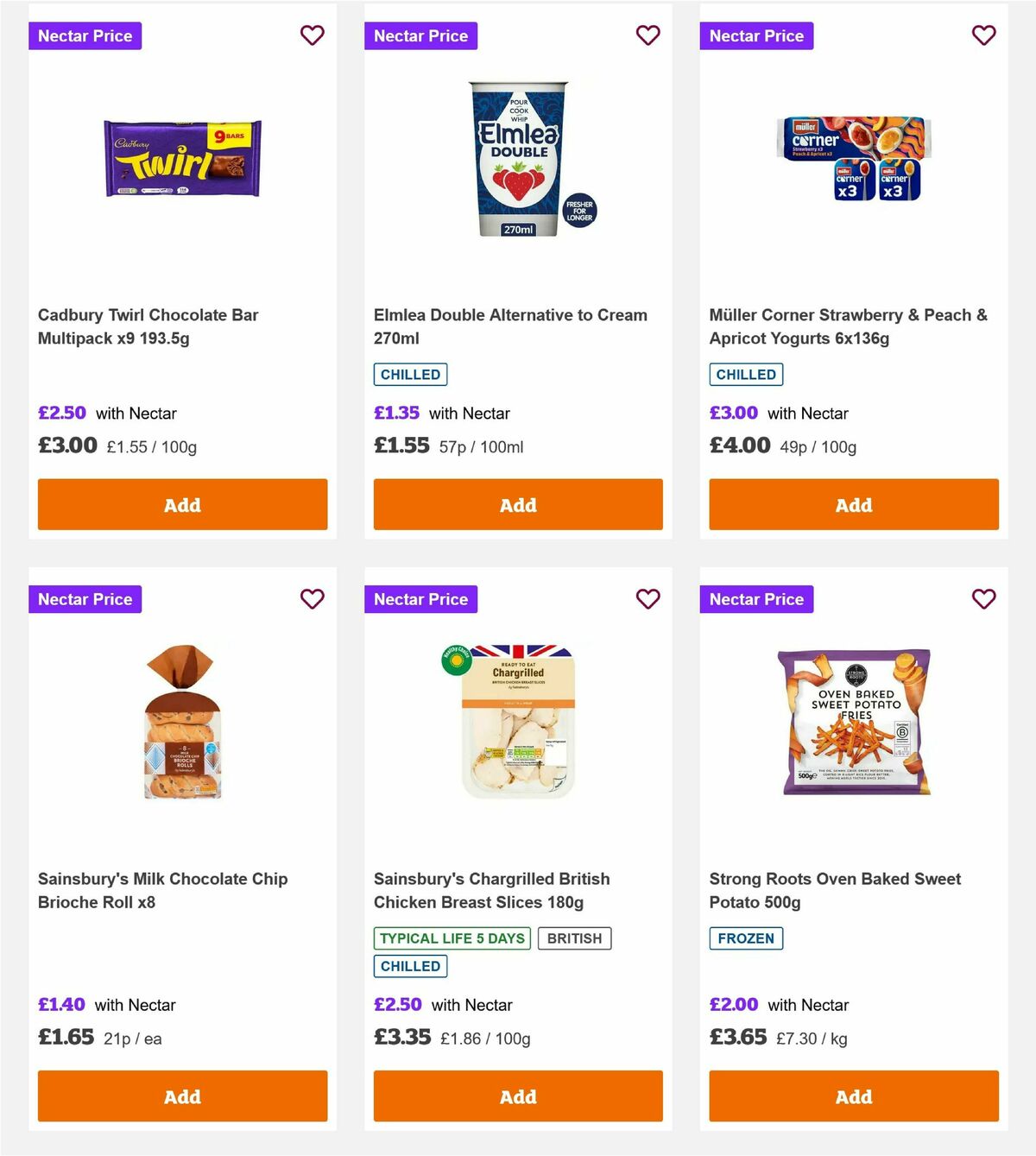This screenshot has width=1036, height=1156.
Task: Open the Elmlea Double Alternative to Cream product page
Action: pos(510,326)
